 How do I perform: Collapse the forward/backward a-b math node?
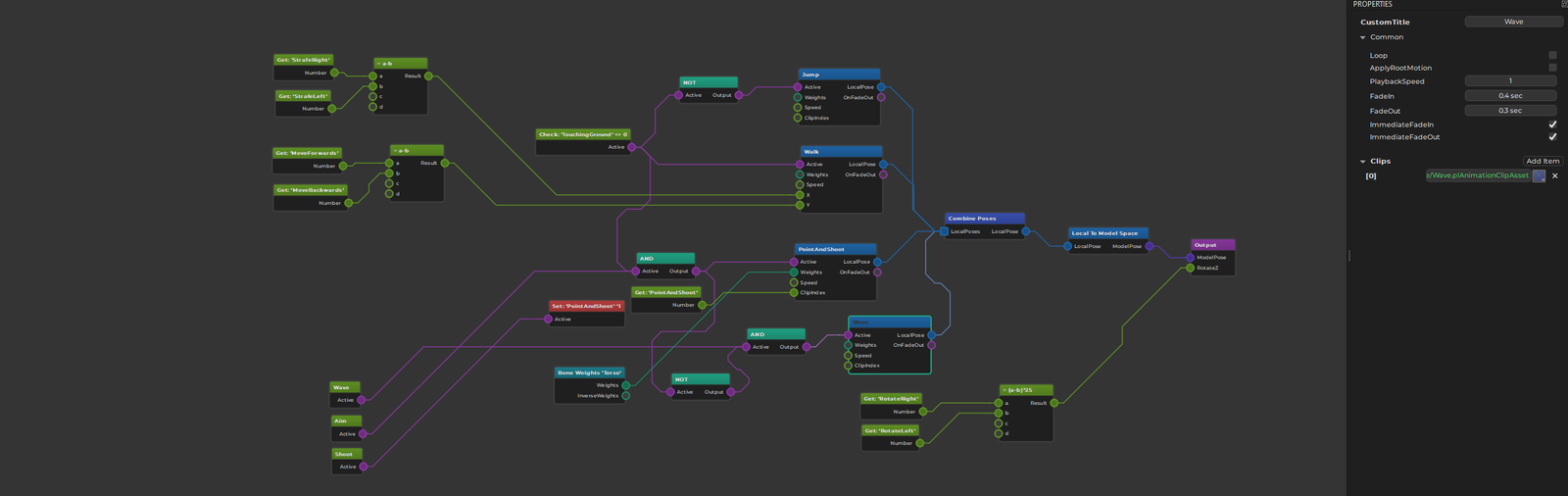click(x=394, y=151)
